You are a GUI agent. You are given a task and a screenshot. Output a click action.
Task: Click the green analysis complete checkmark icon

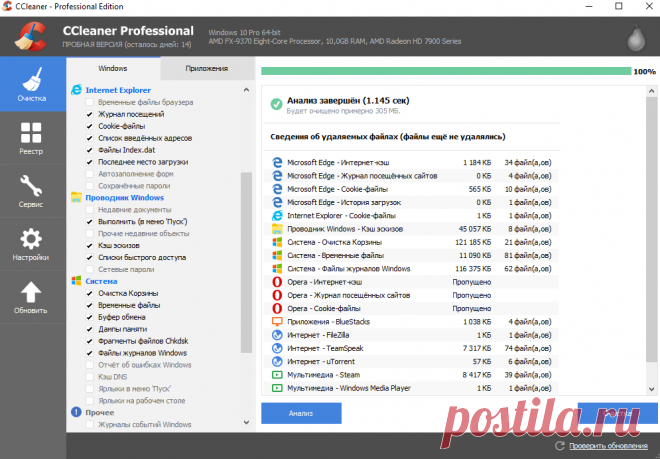pos(277,104)
